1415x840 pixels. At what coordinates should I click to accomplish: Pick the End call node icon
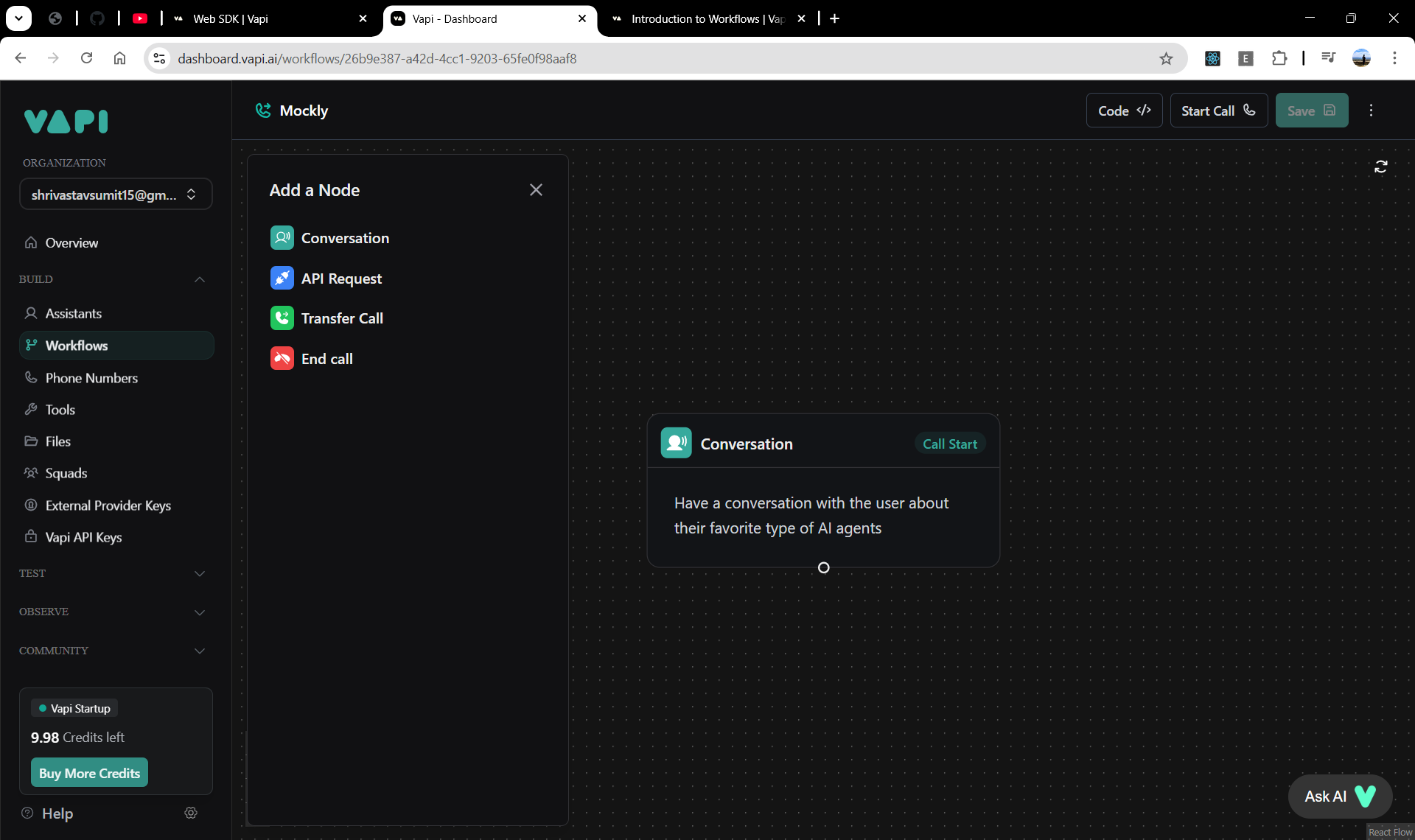282,359
